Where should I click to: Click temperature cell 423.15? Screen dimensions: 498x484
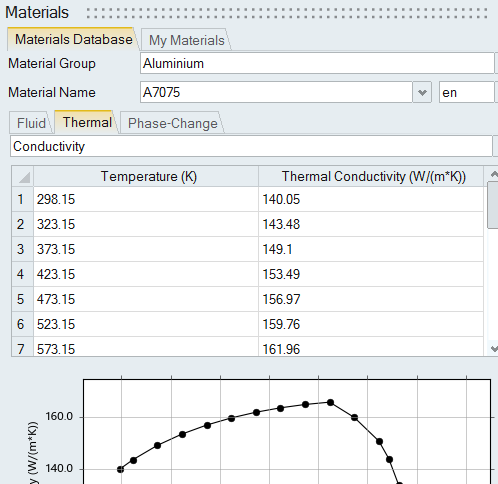tap(146, 274)
